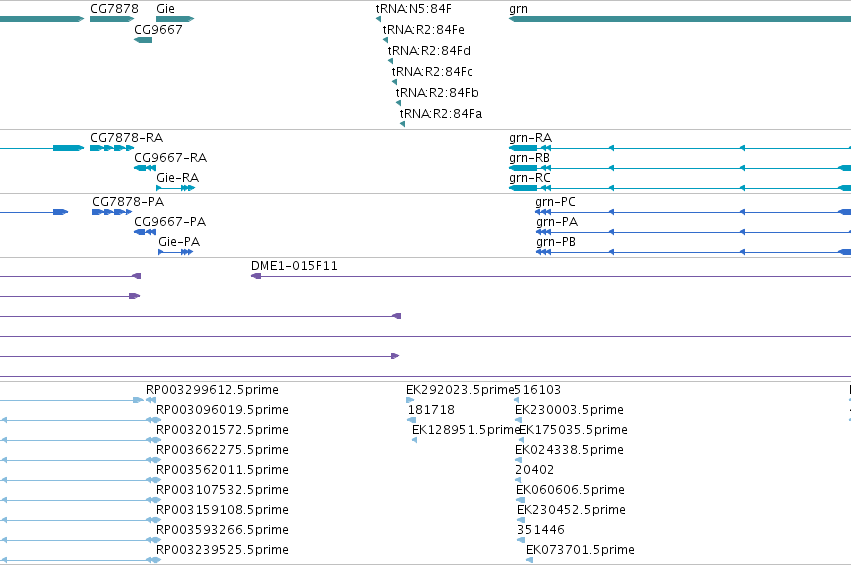Screen dimensions: 851x565
Task: Click the grn-RB transcript label
Action: (x=530, y=158)
